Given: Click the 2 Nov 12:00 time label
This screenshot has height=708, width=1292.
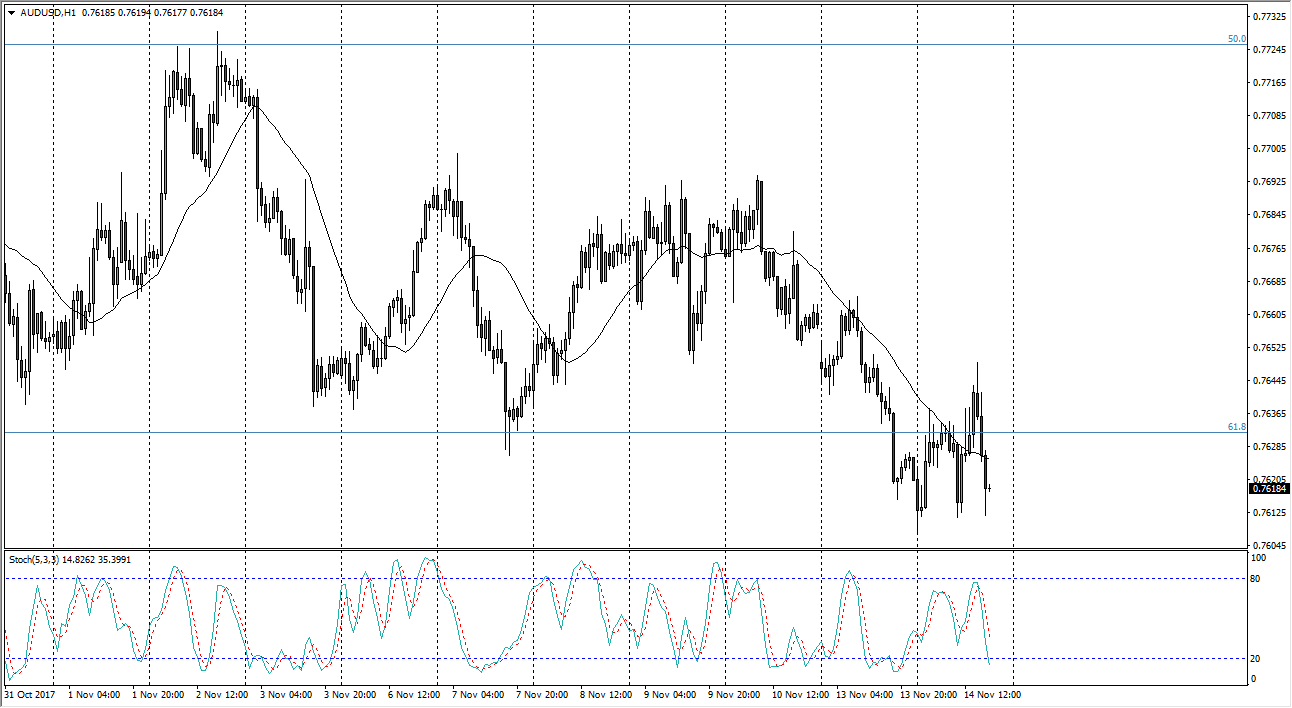Looking at the screenshot, I should pyautogui.click(x=222, y=694).
